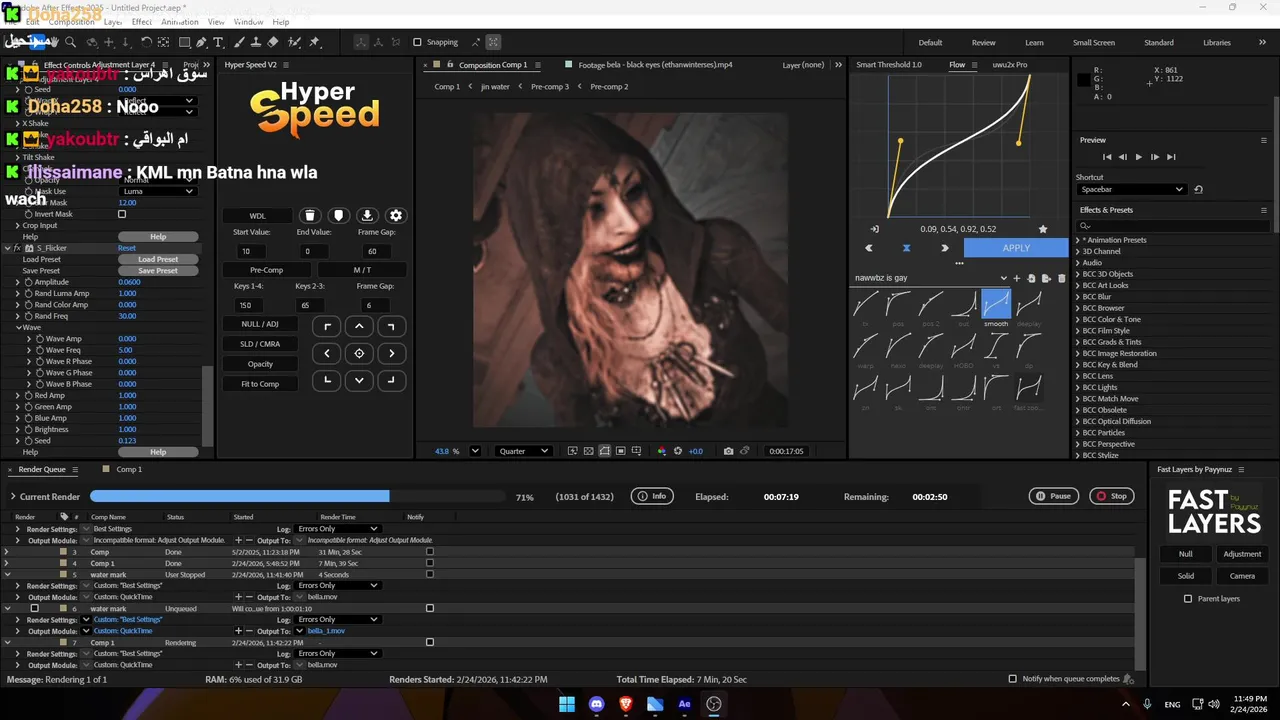Expand the Crop Input group

(x=17, y=225)
